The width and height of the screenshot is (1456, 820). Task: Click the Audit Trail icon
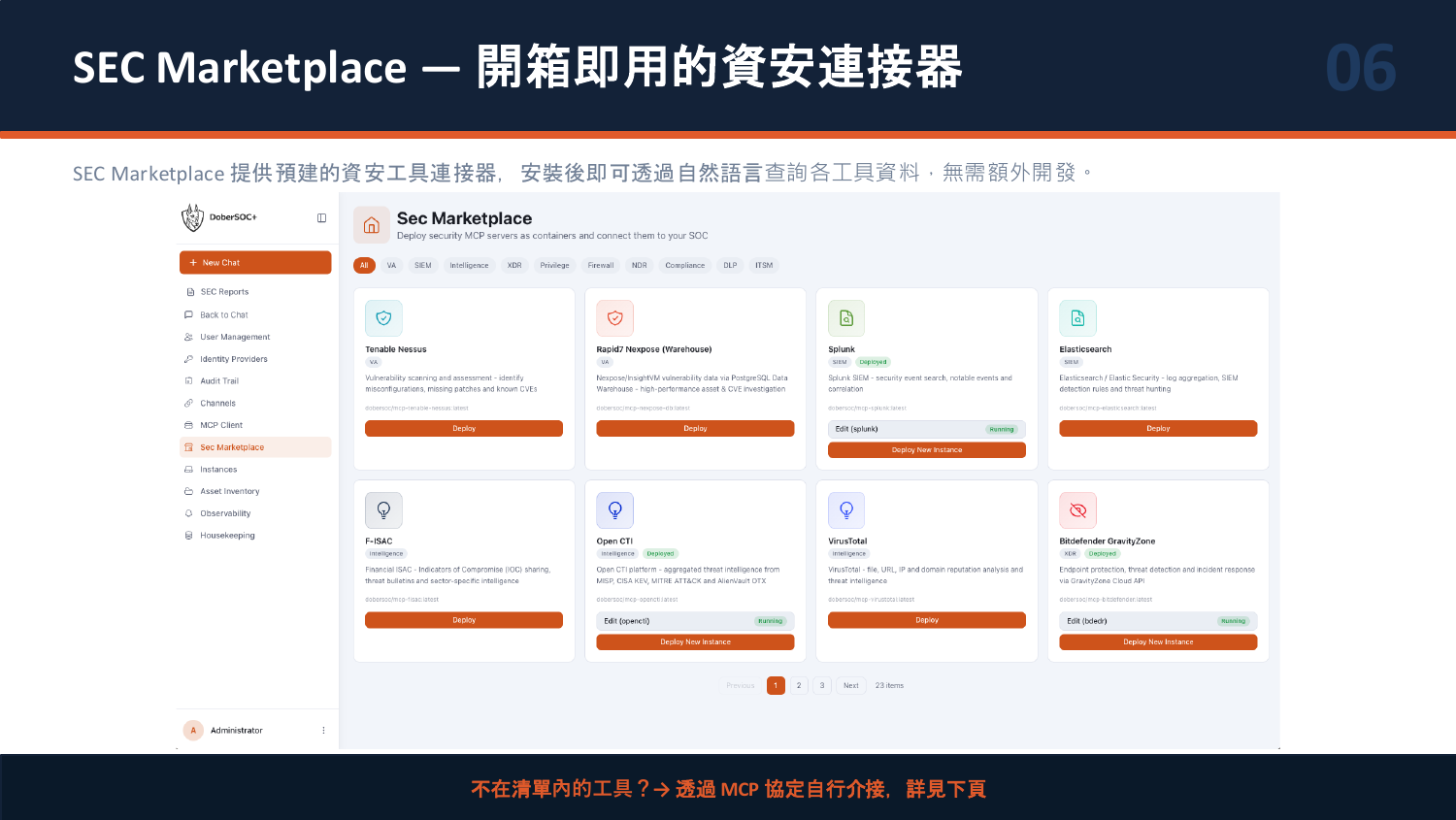click(x=189, y=381)
